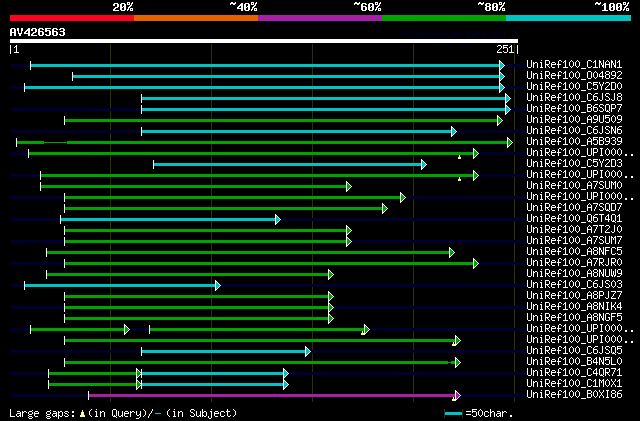Select the AV426563 query name

(38, 32)
